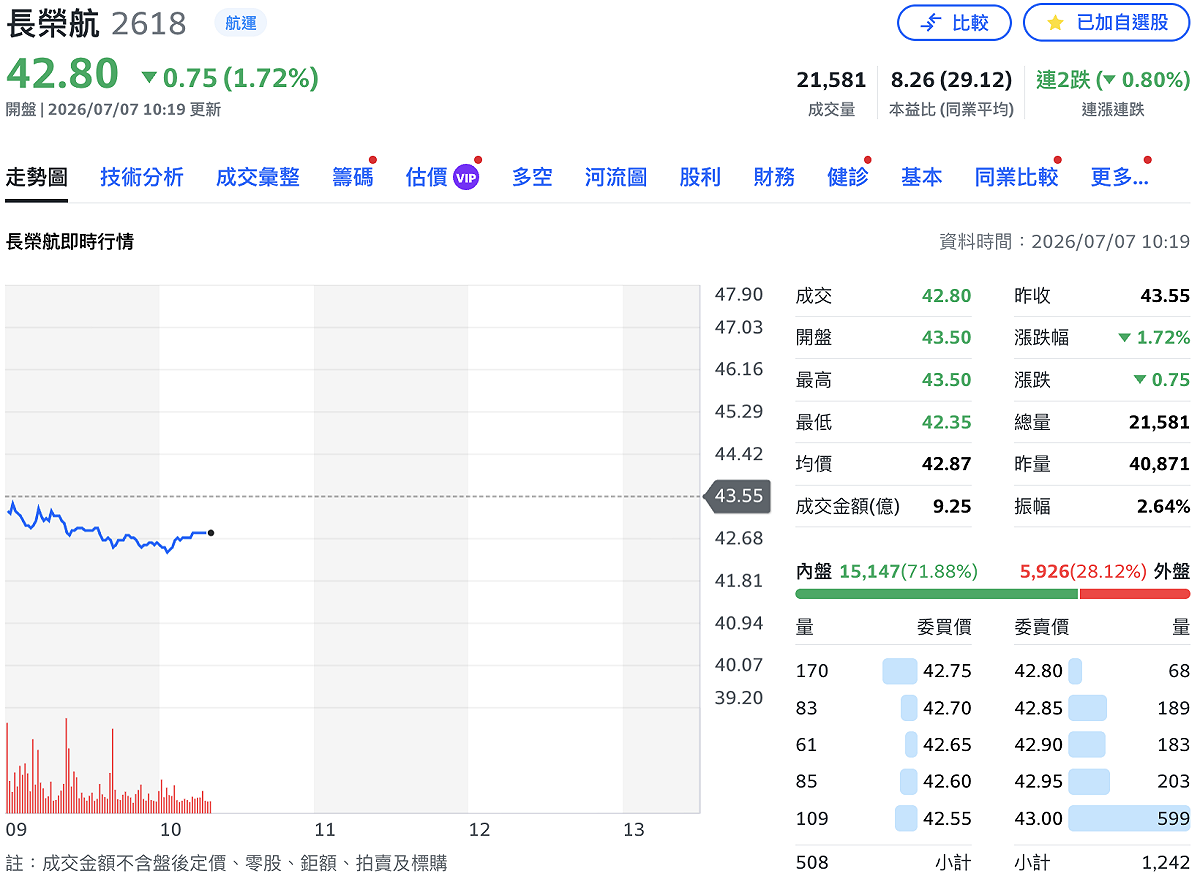Click ask price 43.00

(x=1039, y=818)
